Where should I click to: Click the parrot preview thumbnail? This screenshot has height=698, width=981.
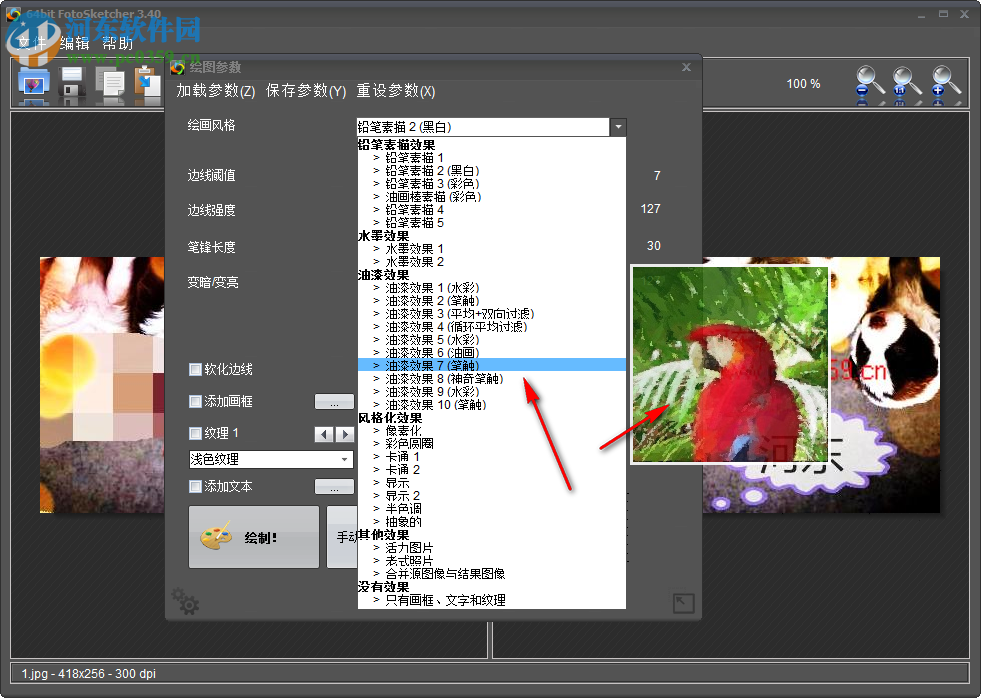pos(729,364)
